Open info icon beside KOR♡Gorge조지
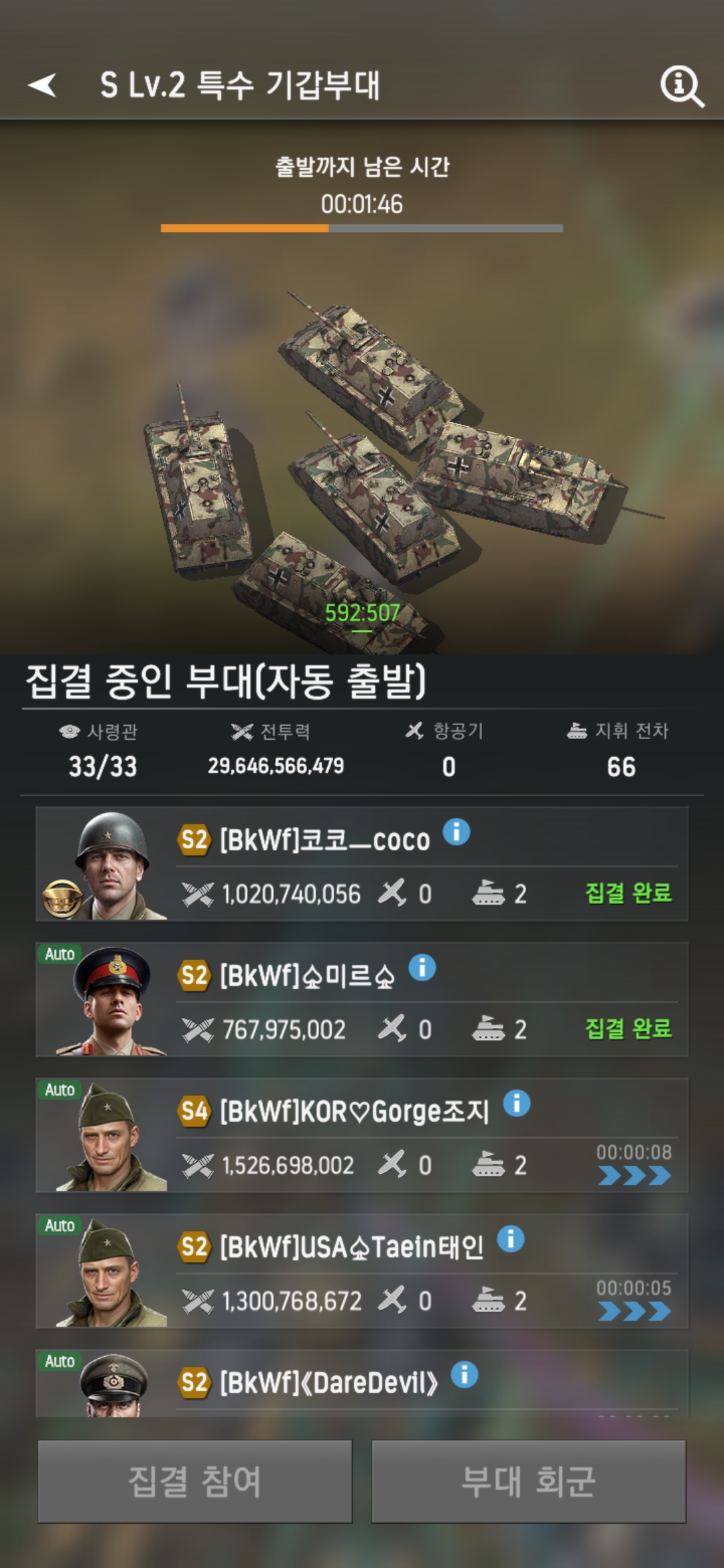The height and width of the screenshot is (1568, 724). pos(517,1103)
